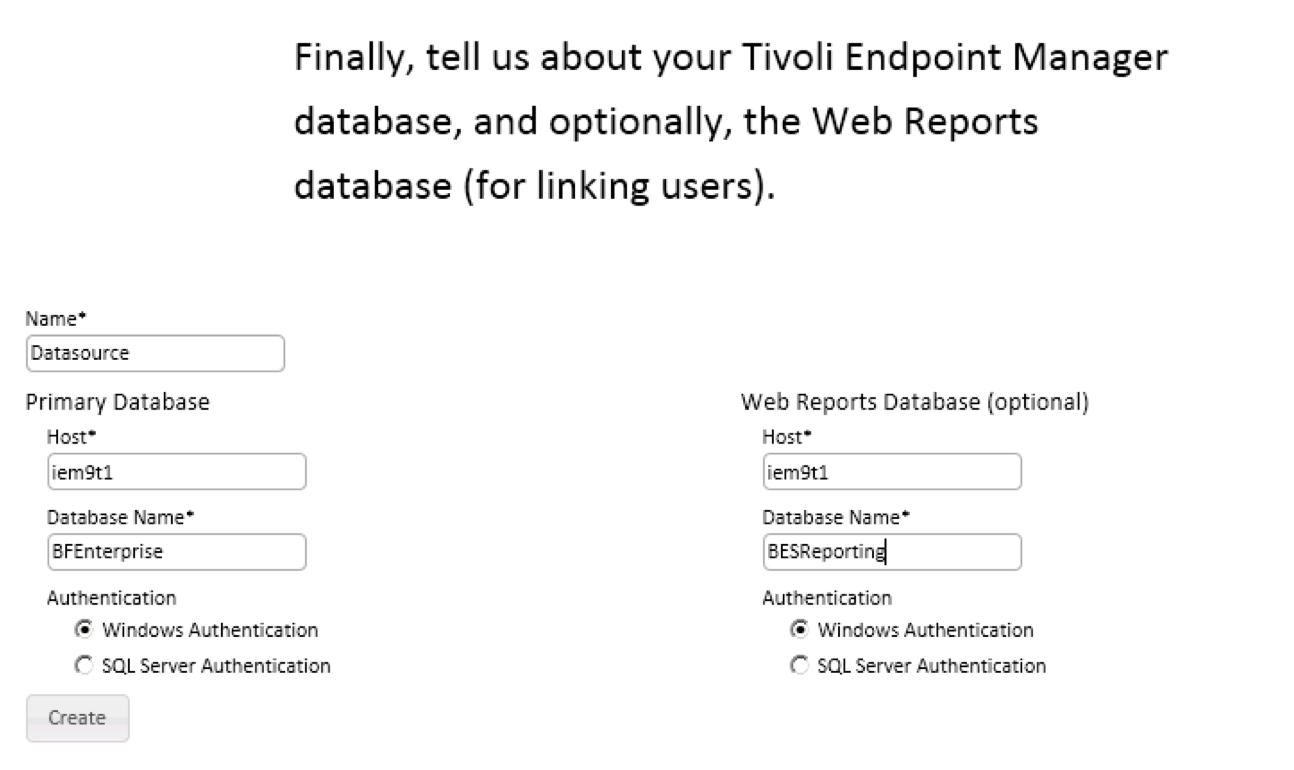Select Windows Authentication for Primary Database
Viewport: 1294px width, 770px height.
tap(85, 630)
